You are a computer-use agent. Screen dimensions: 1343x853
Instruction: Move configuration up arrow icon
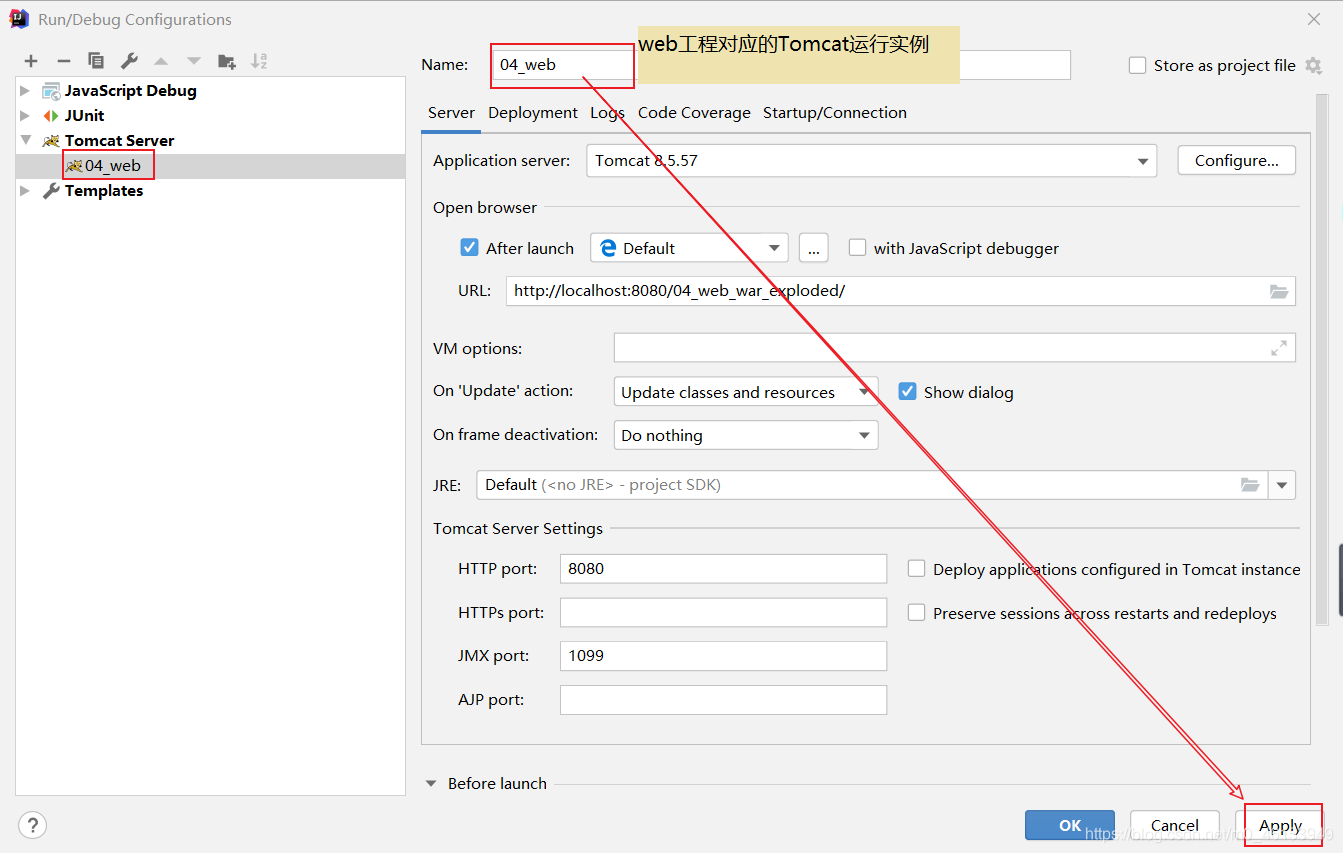(161, 61)
